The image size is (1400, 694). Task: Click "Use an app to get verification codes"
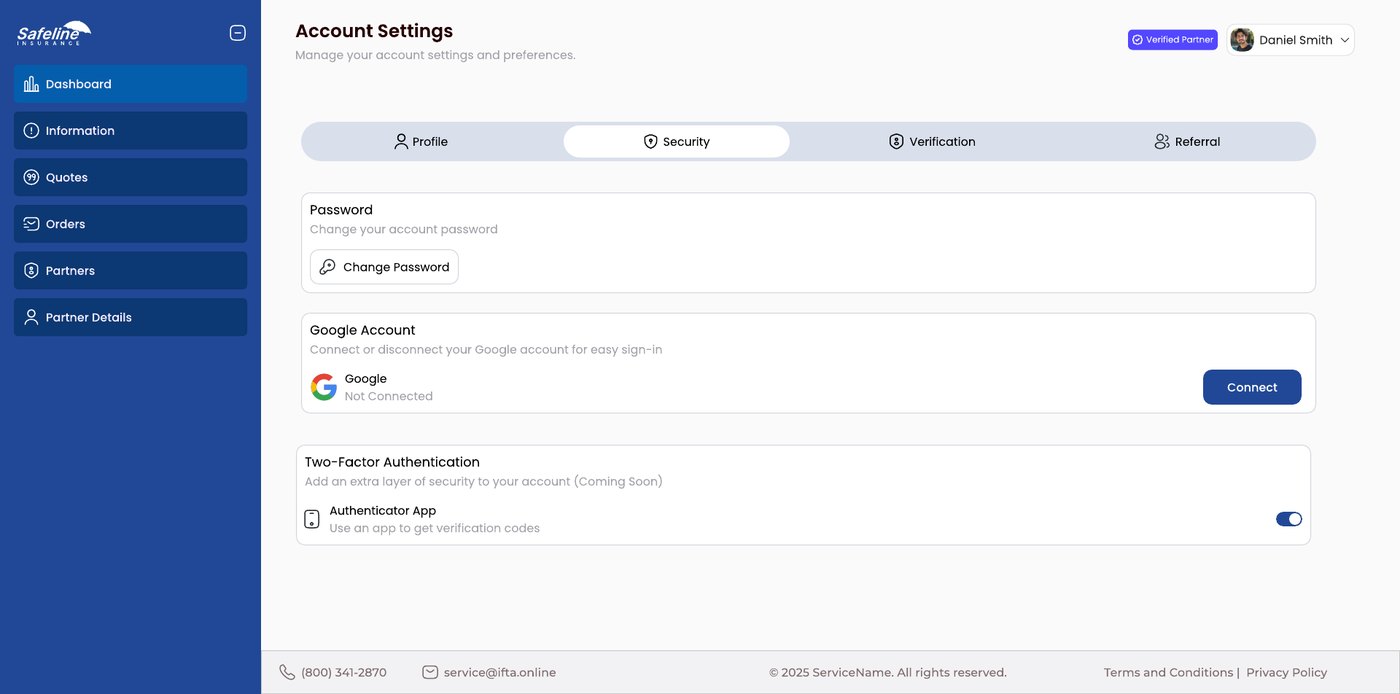(x=435, y=528)
